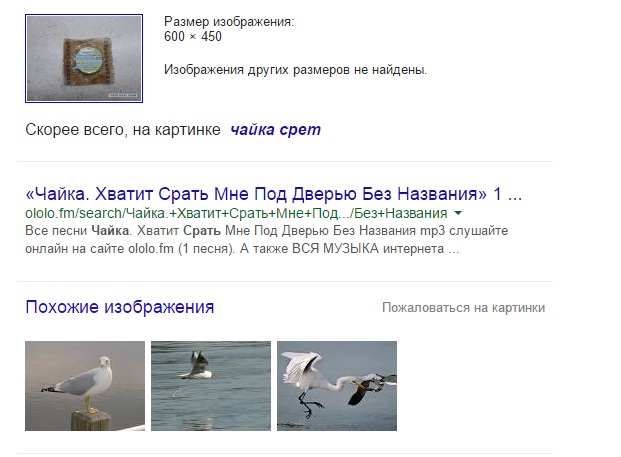Screen dimensions: 621x457
Task: Click "Изображения других размеров не найдены." text
Action: [295, 70]
